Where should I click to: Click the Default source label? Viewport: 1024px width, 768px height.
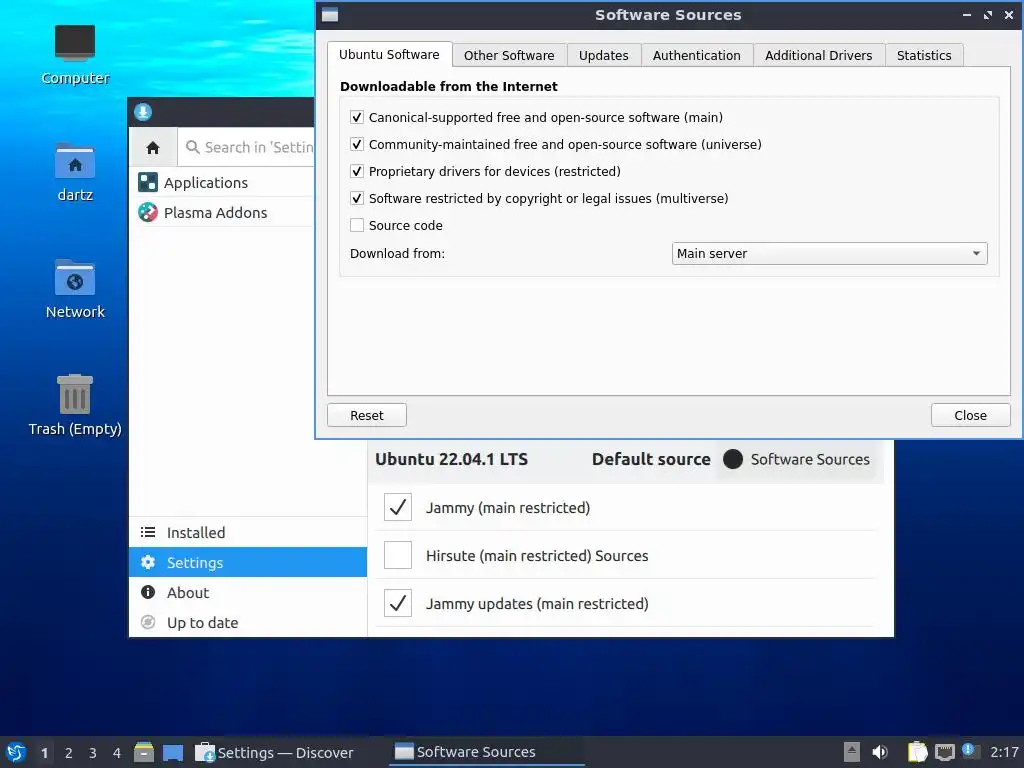(651, 459)
